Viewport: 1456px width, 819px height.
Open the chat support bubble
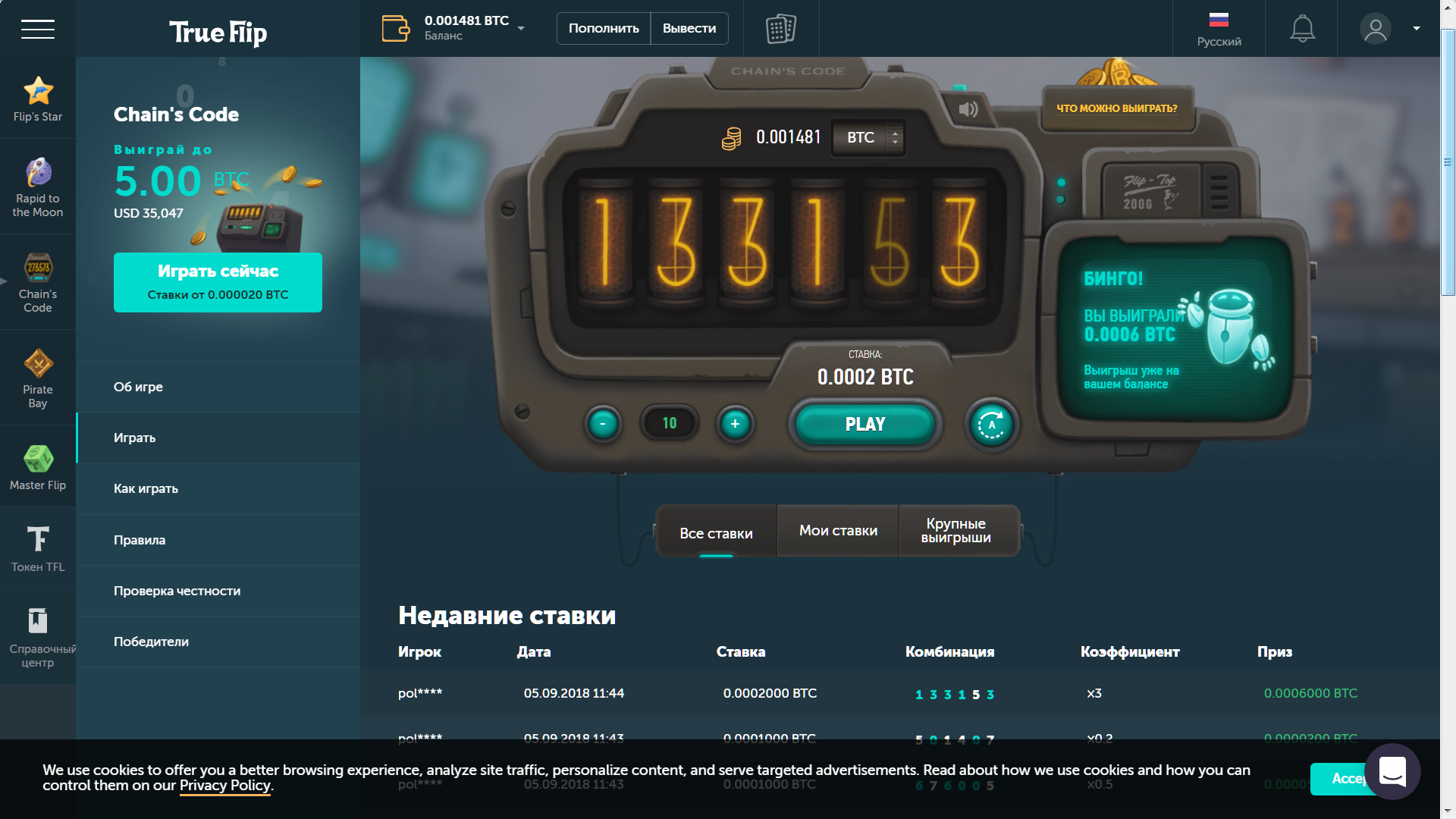pos(1392,772)
